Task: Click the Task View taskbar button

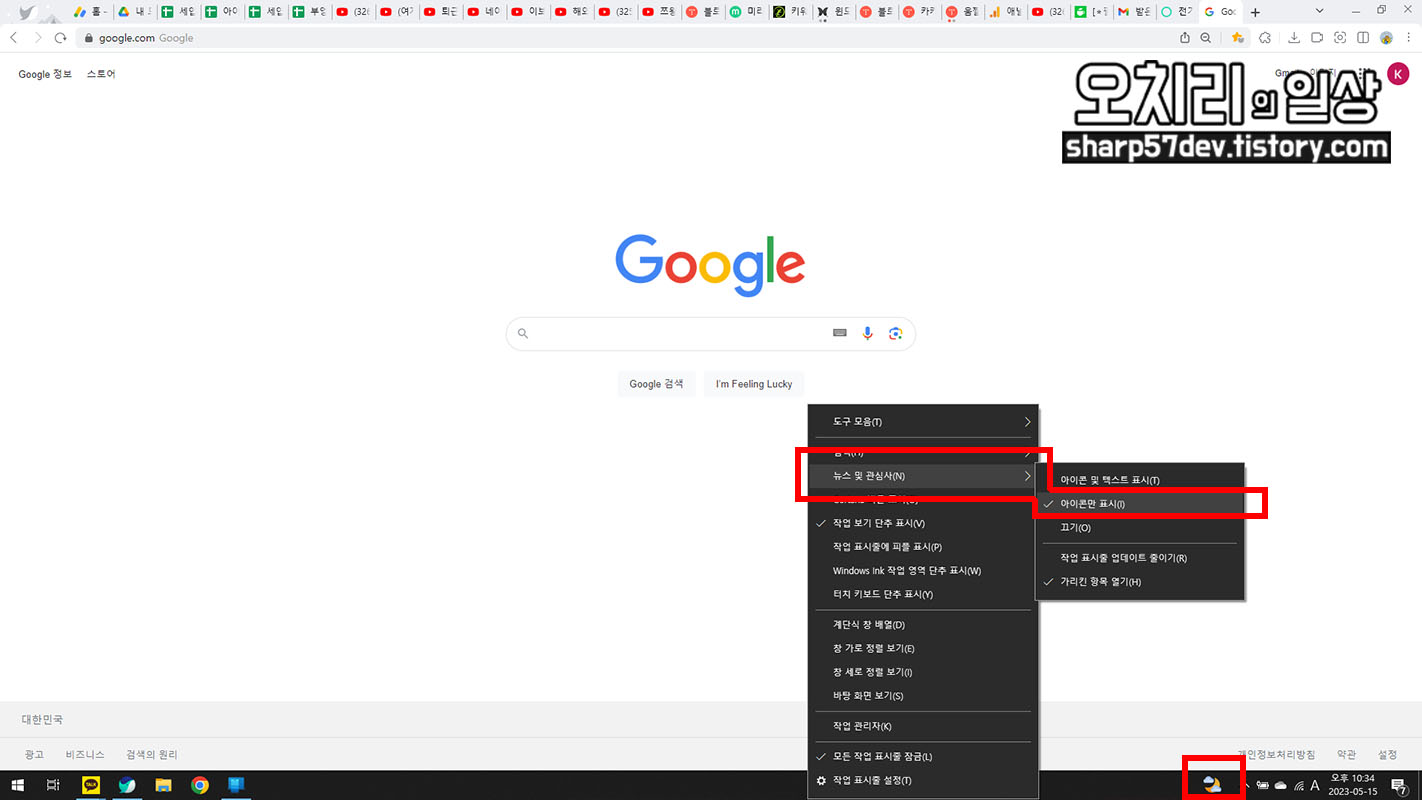Action: [x=53, y=786]
